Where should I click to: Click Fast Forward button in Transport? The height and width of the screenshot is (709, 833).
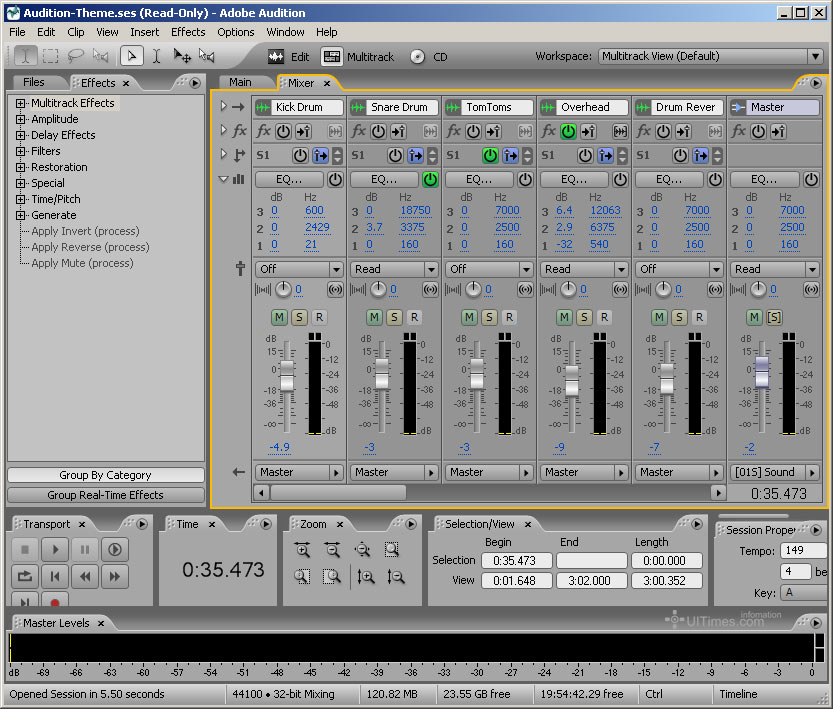tap(115, 576)
